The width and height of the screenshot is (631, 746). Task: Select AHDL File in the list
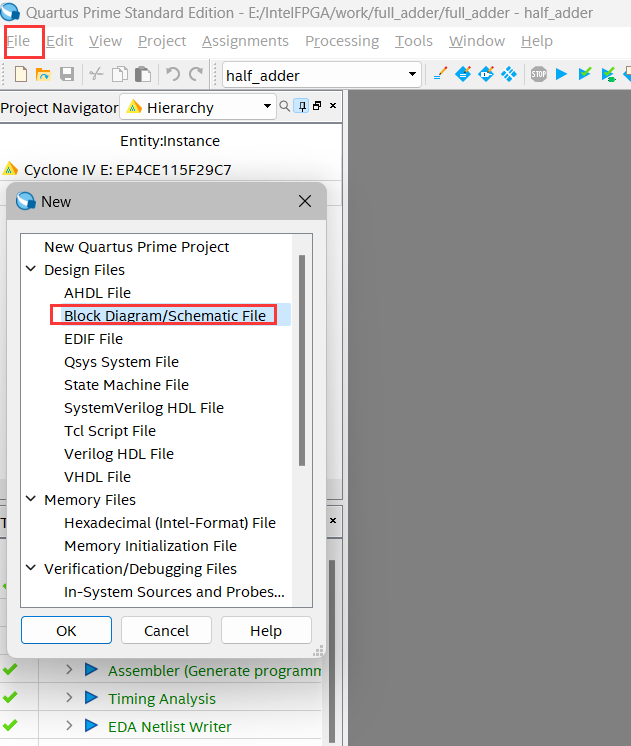98,293
